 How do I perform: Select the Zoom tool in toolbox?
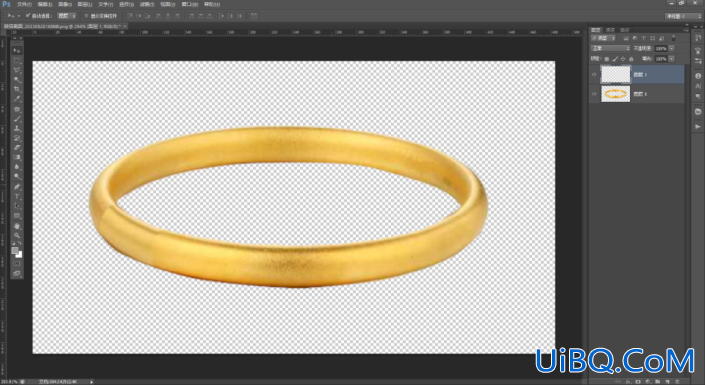pyautogui.click(x=17, y=235)
